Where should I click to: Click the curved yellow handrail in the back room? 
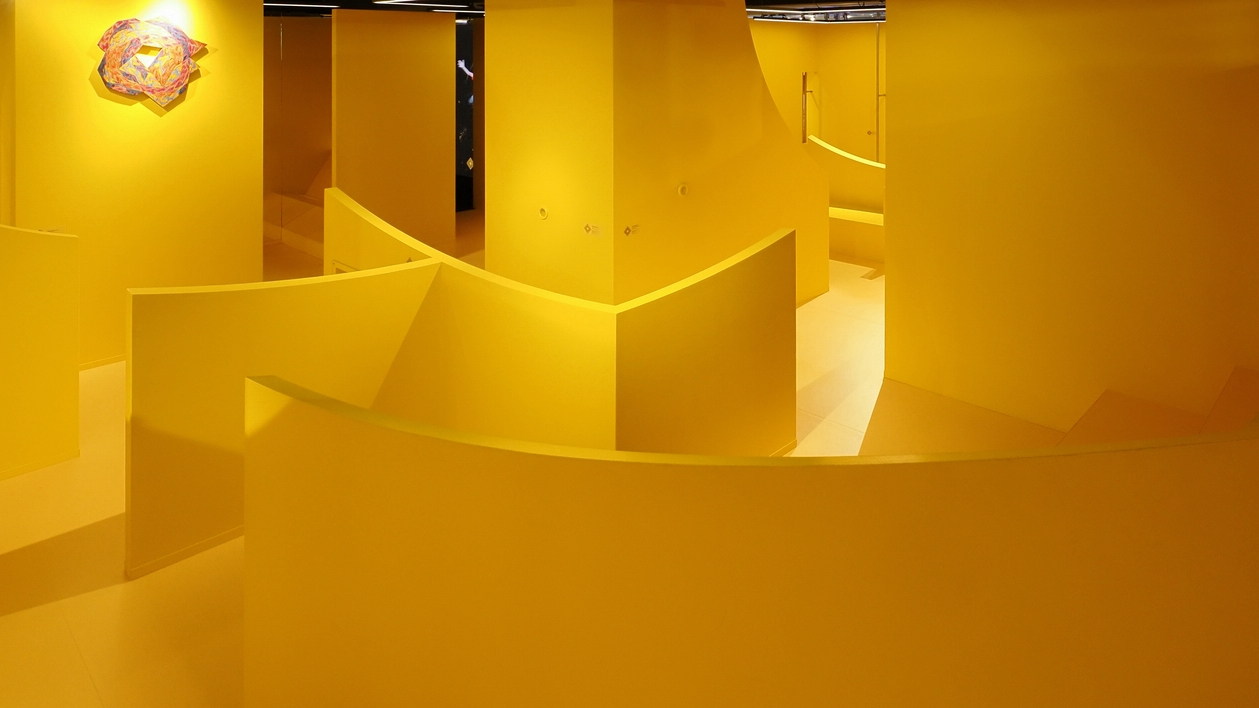(846, 153)
